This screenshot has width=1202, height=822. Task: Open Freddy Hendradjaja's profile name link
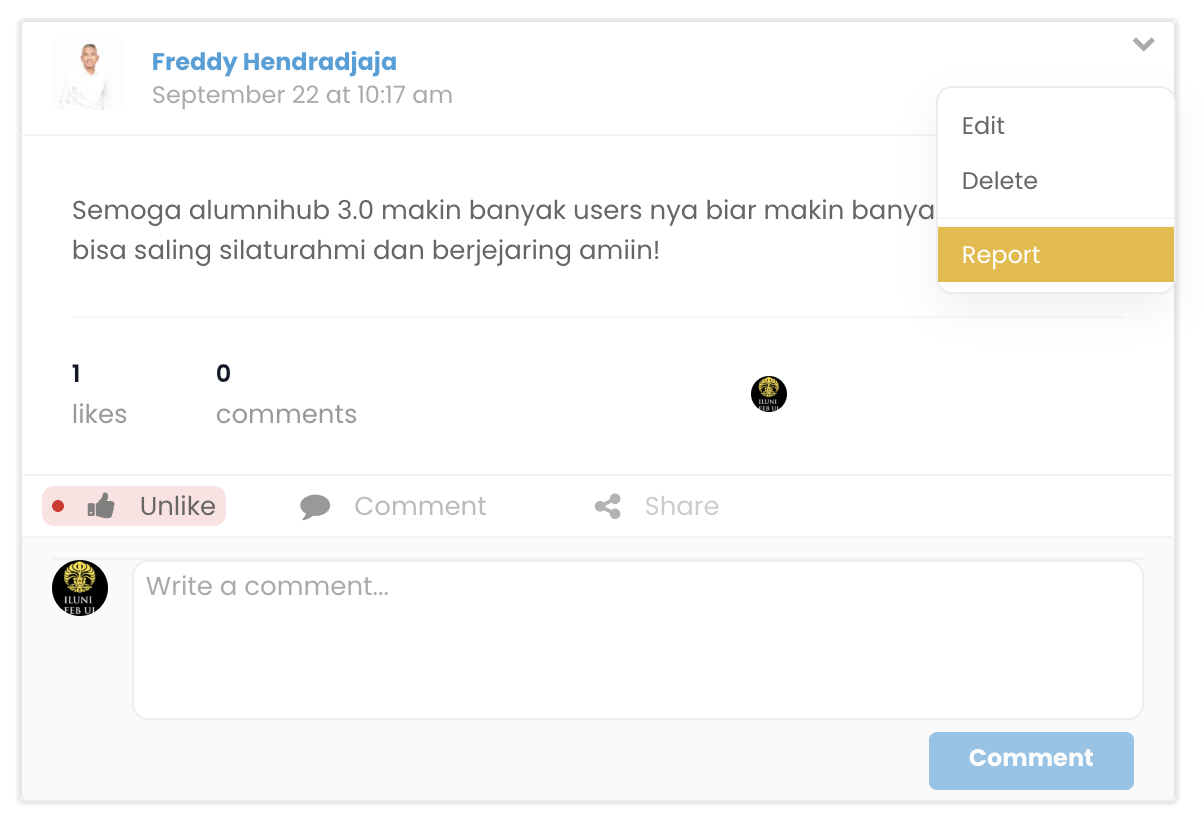(x=274, y=62)
